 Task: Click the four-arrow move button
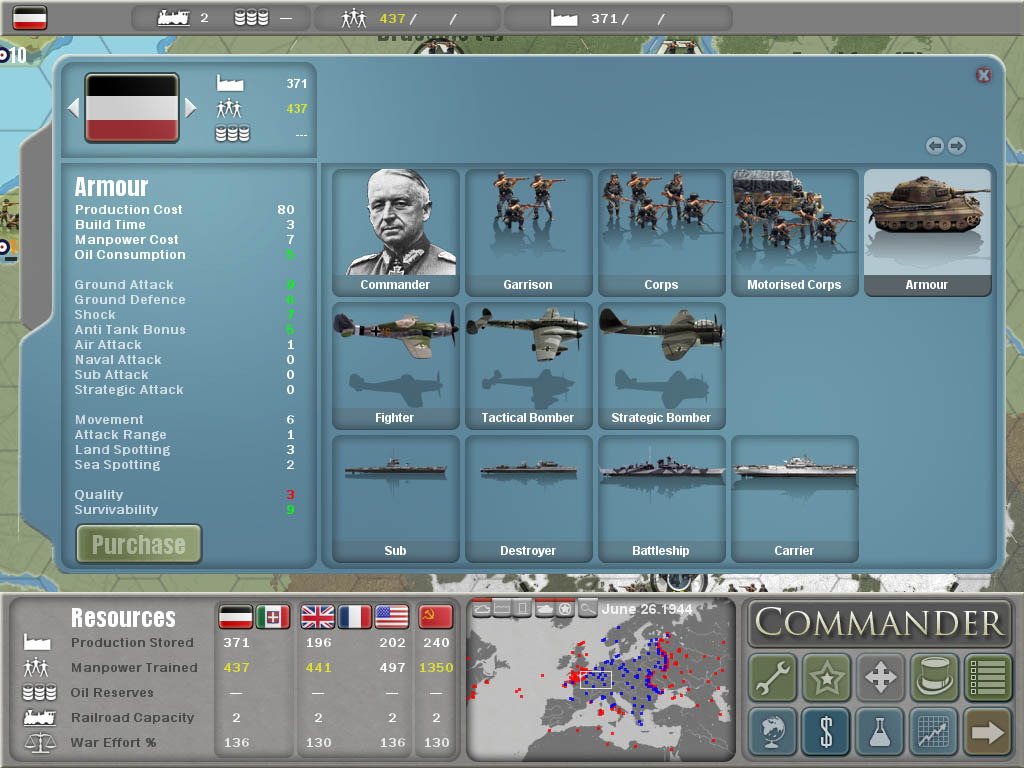(x=880, y=677)
